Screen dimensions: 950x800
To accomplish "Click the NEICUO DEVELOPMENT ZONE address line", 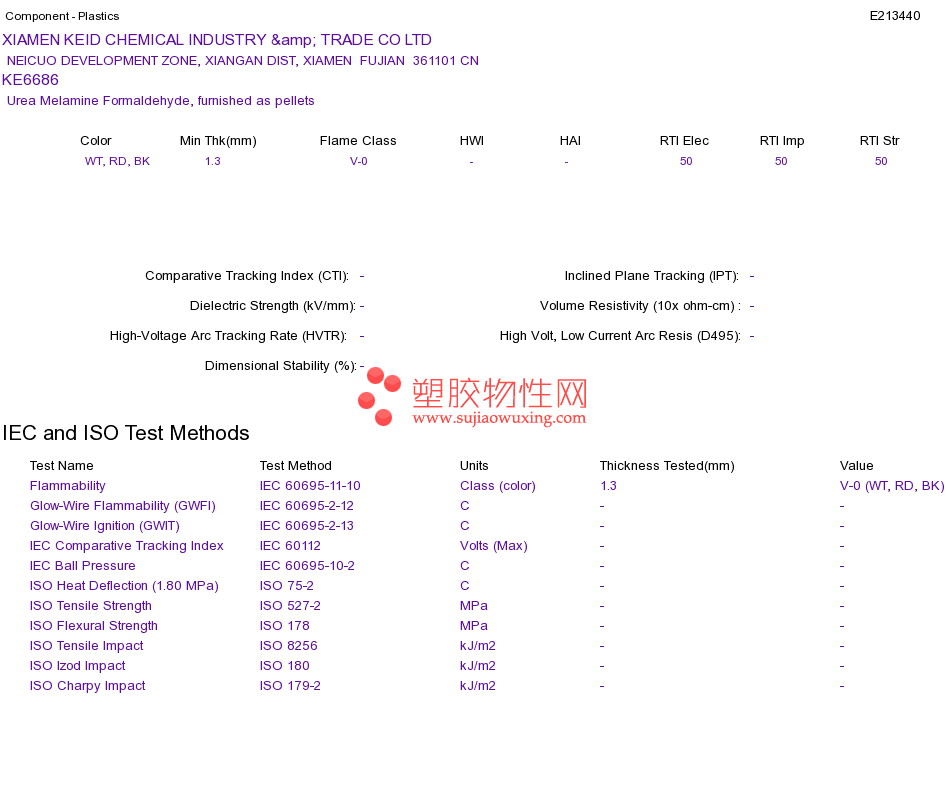I will 242,61.
